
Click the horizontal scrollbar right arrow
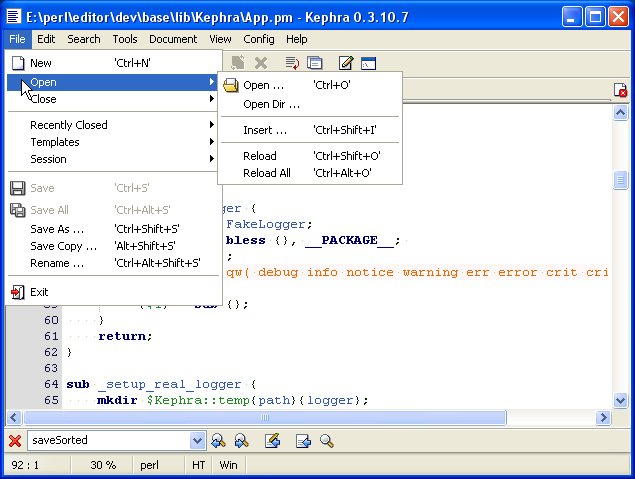[603, 417]
